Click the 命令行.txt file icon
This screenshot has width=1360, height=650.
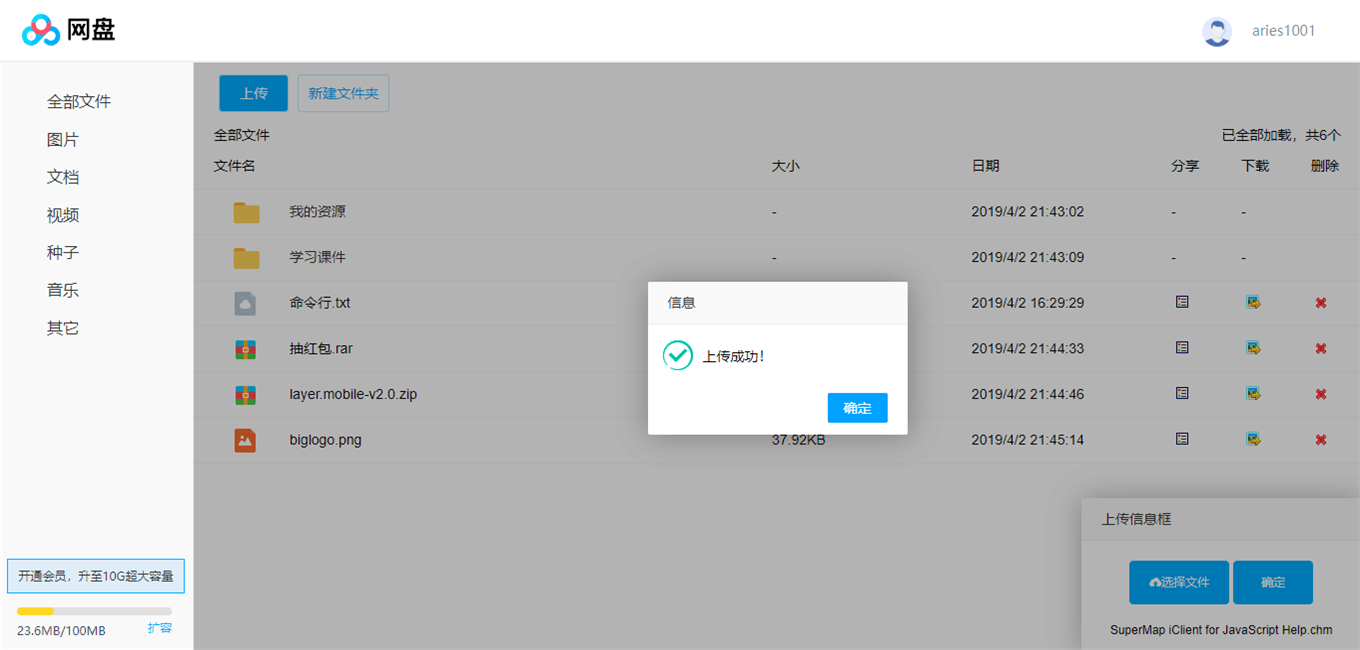click(245, 303)
